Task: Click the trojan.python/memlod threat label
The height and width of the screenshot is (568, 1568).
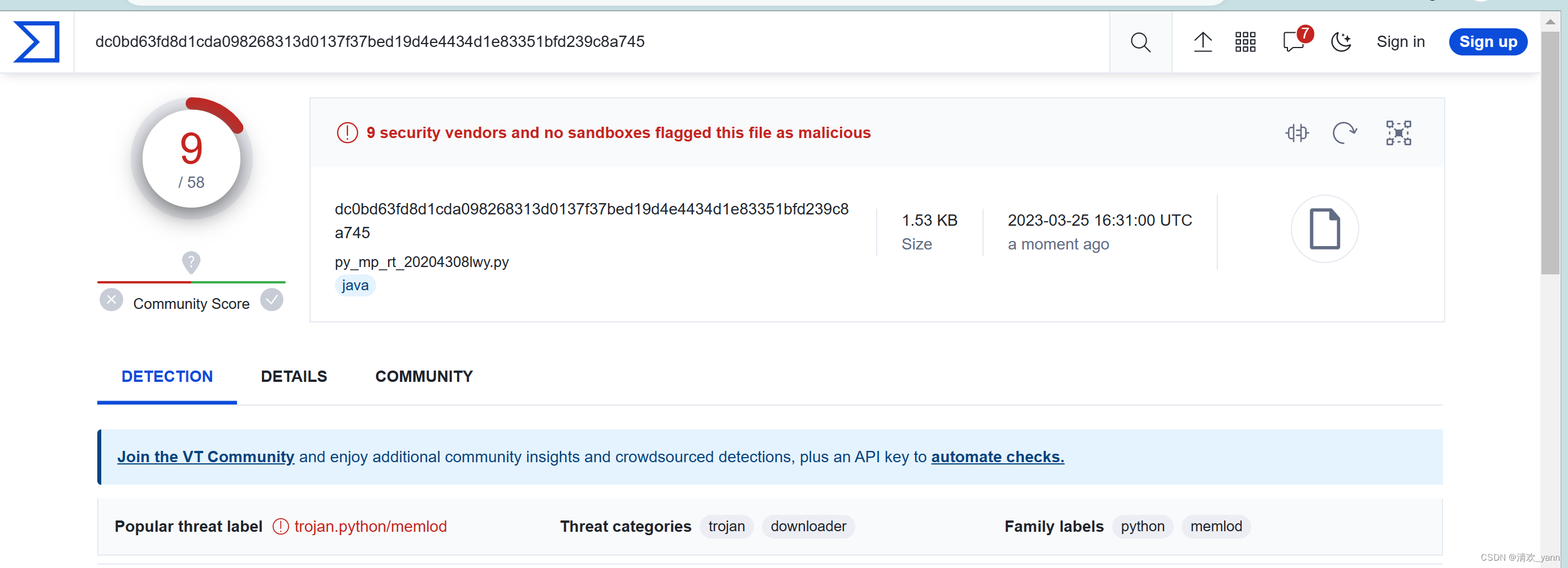Action: tap(370, 526)
